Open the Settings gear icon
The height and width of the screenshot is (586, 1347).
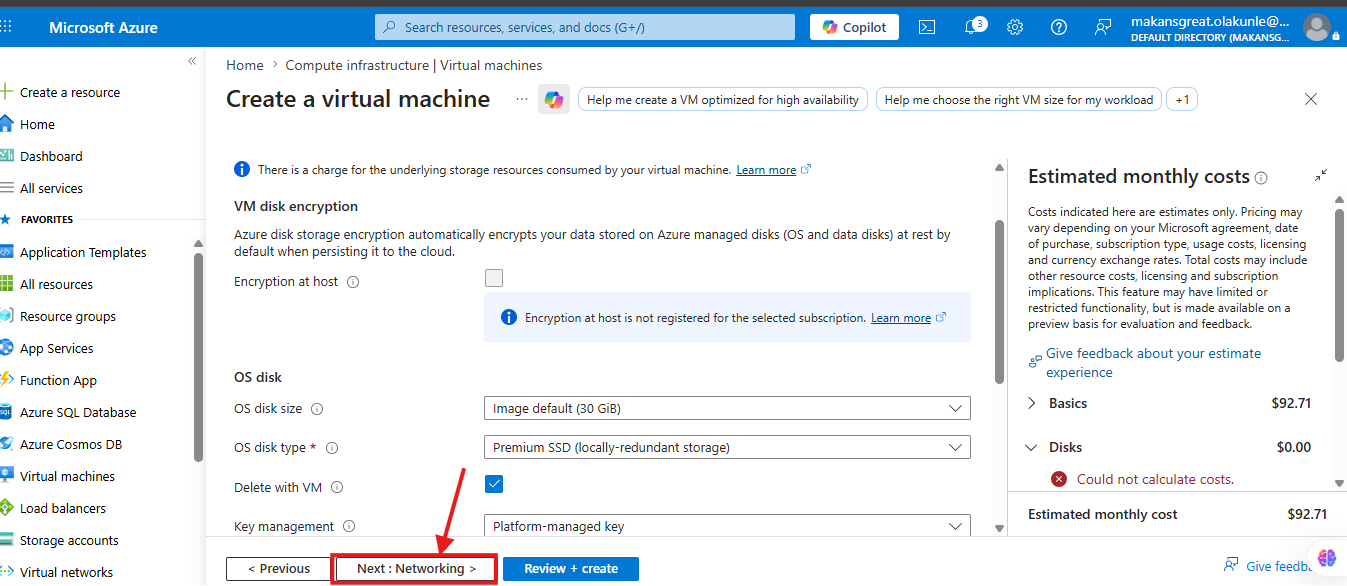click(1015, 27)
